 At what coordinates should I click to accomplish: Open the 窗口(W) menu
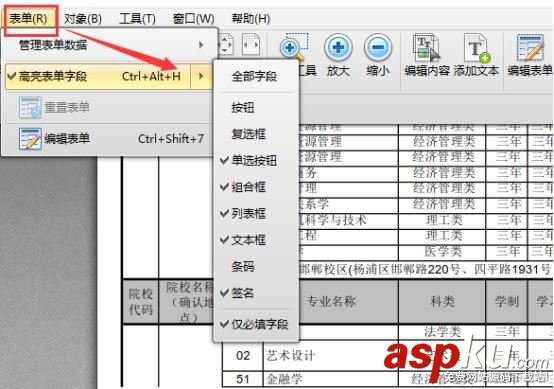(194, 19)
